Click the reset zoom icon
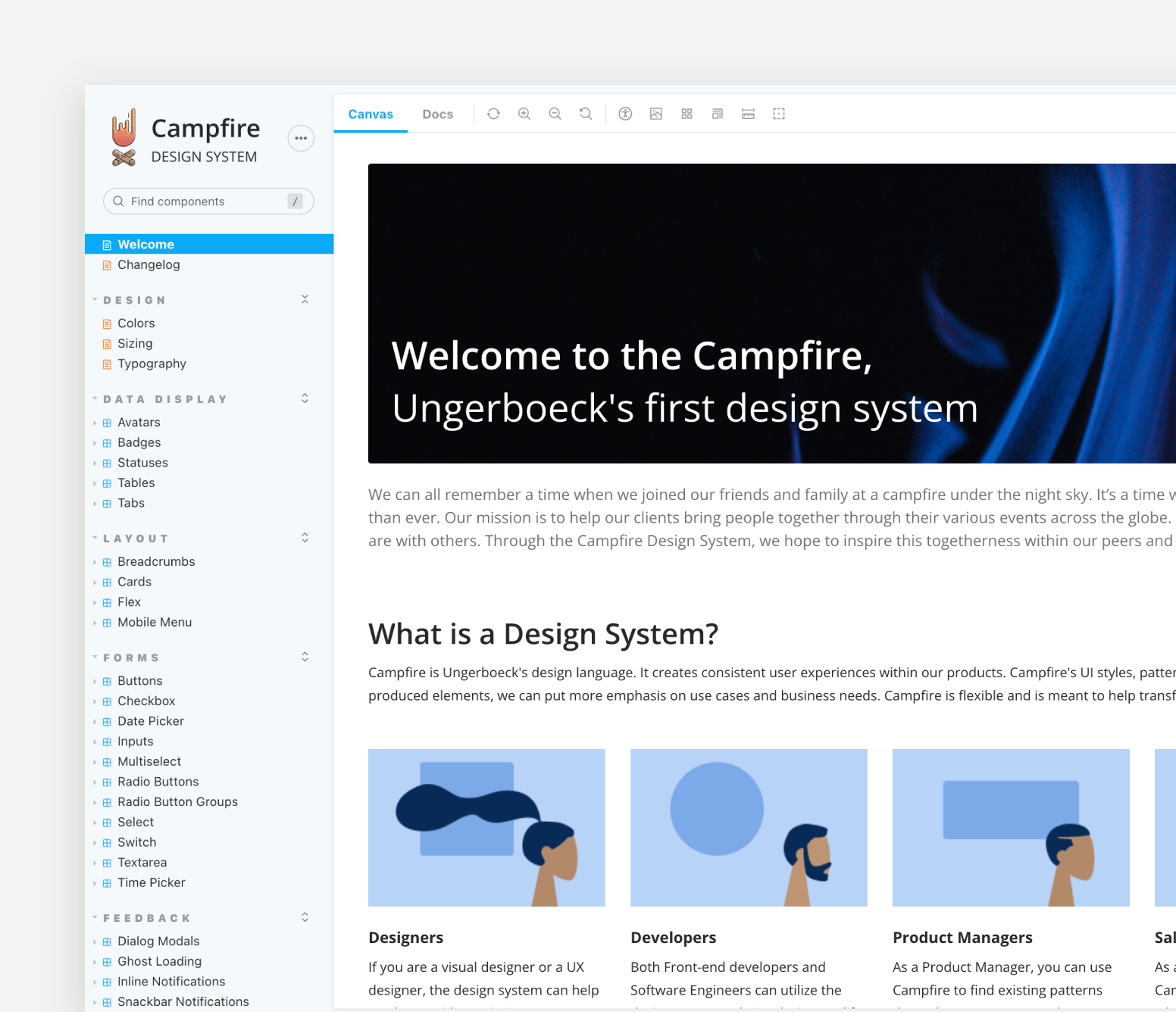The width and height of the screenshot is (1176, 1012). point(586,114)
